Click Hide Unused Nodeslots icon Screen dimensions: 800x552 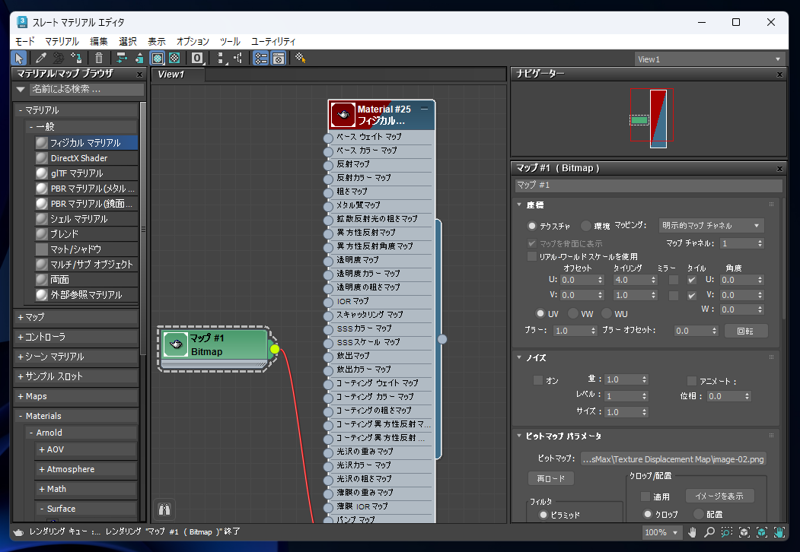point(139,58)
